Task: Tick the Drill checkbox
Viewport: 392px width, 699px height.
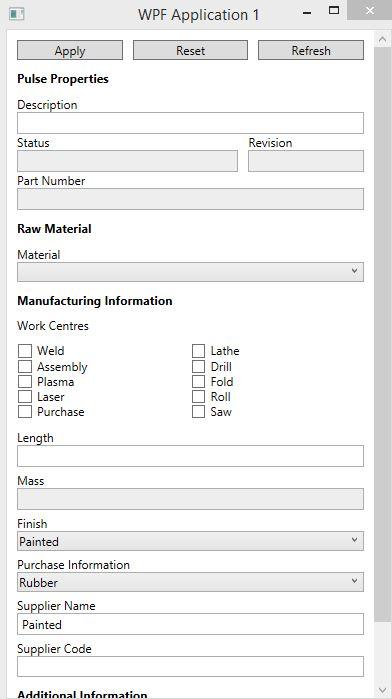Action: pos(198,366)
